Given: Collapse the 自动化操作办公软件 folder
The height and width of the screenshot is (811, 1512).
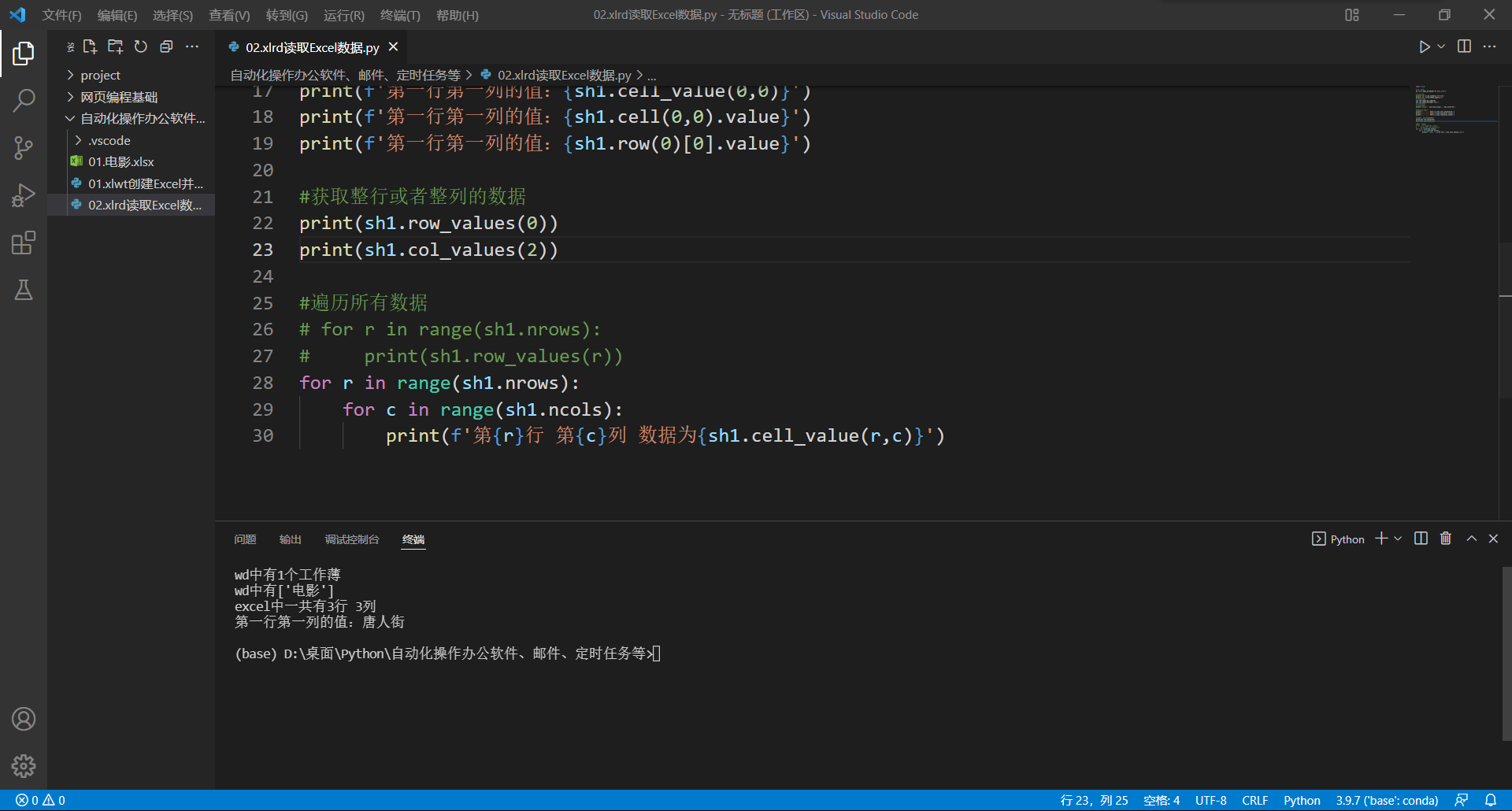Looking at the screenshot, I should (x=131, y=118).
